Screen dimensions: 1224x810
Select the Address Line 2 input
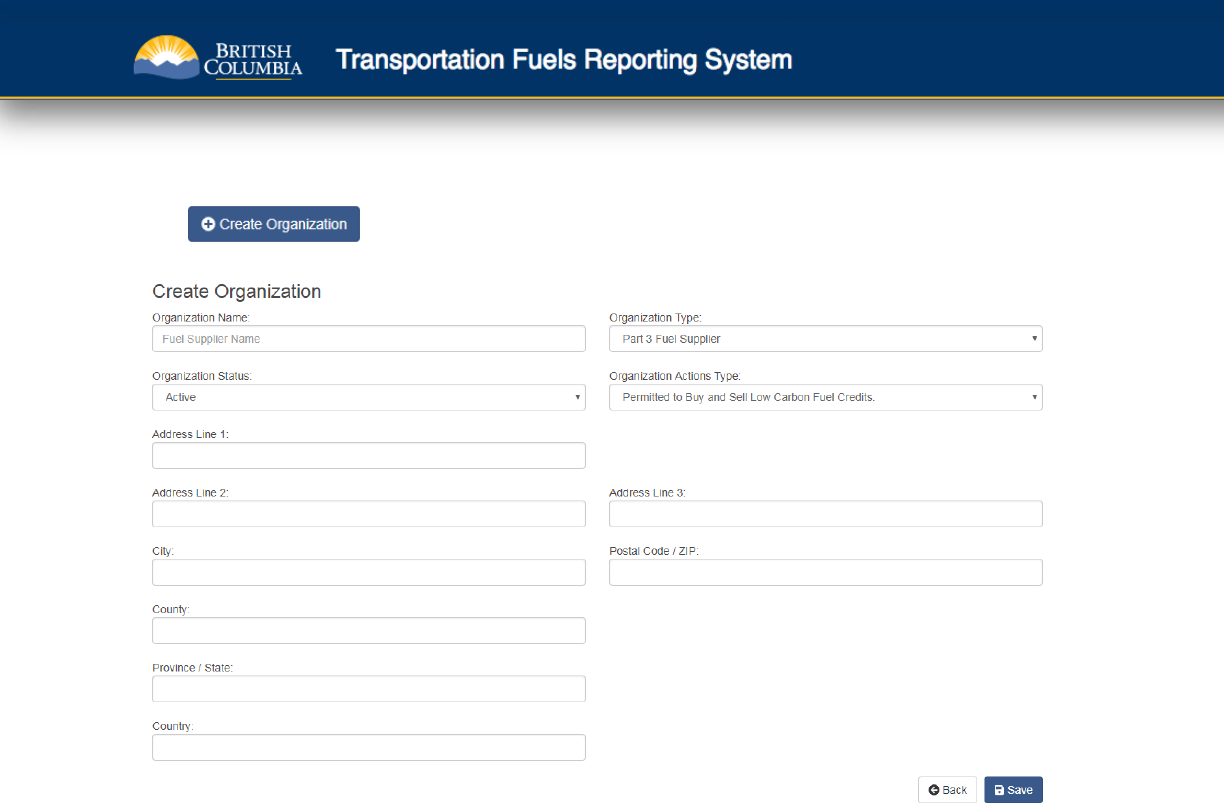coord(369,514)
